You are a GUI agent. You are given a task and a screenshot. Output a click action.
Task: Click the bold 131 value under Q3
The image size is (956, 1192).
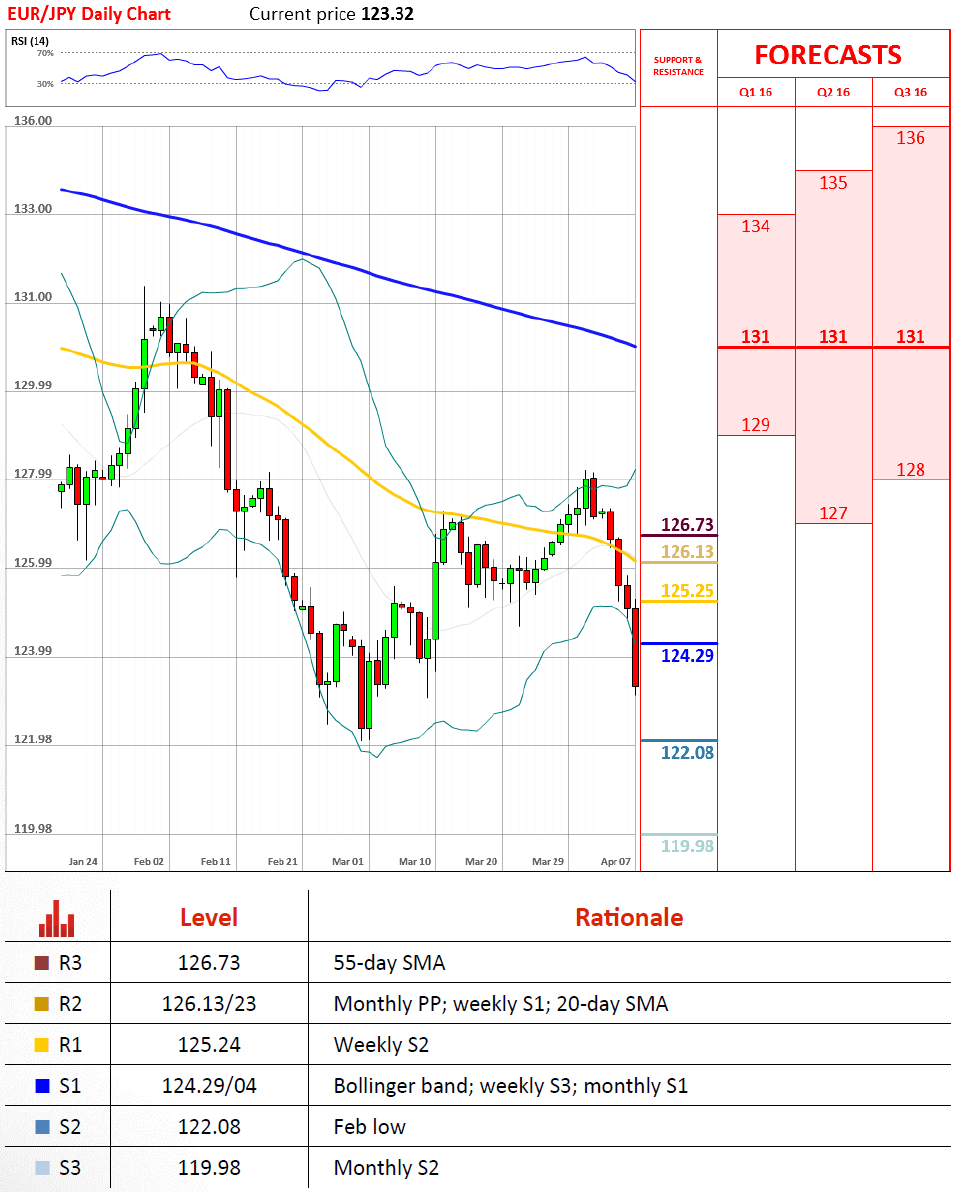click(x=910, y=337)
